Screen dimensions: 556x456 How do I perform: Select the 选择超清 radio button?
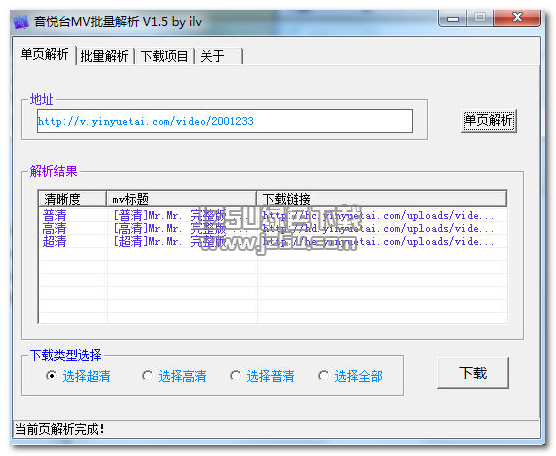78,376
